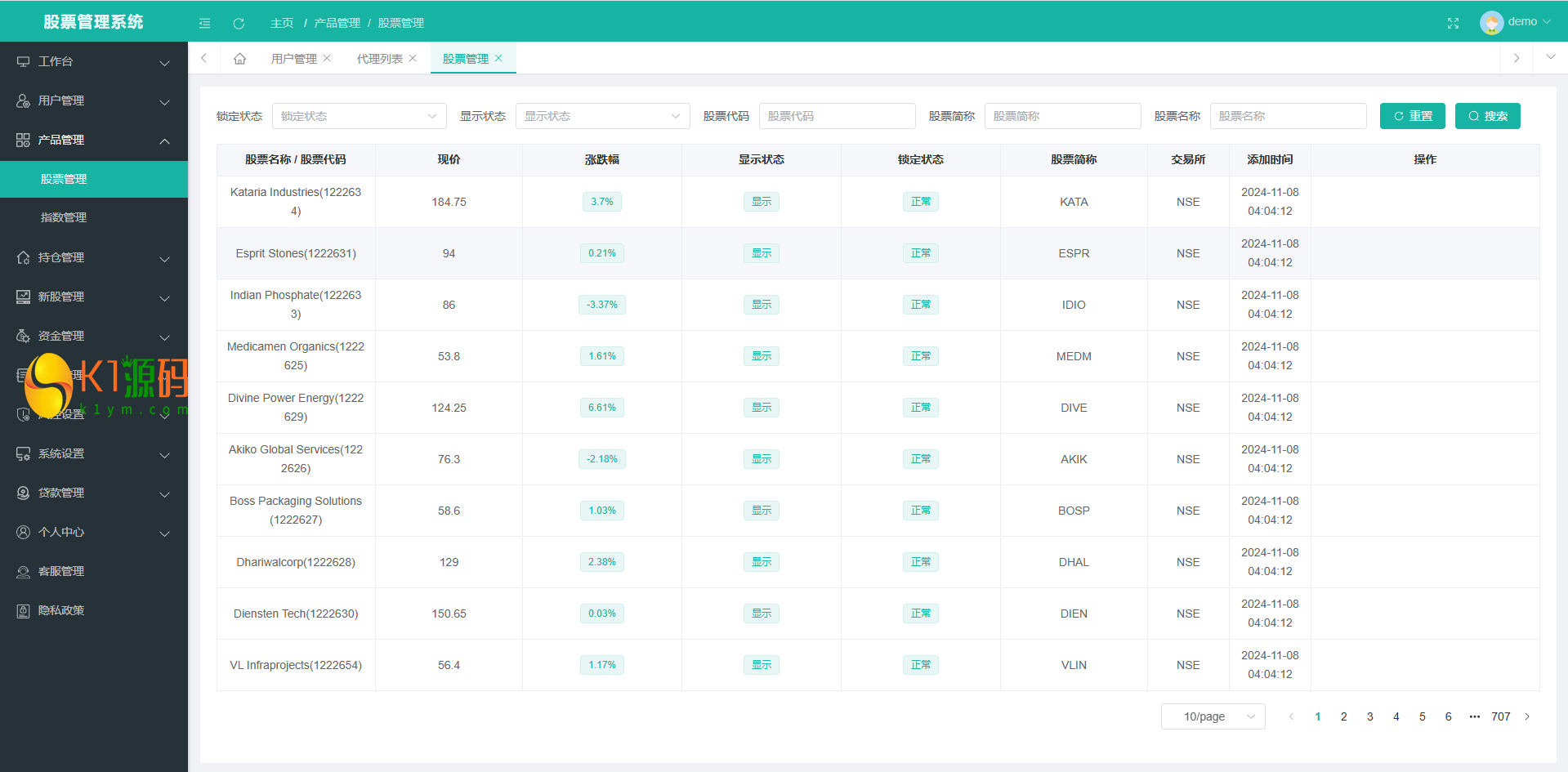Go to next page using pagination arrow

[x=1527, y=716]
